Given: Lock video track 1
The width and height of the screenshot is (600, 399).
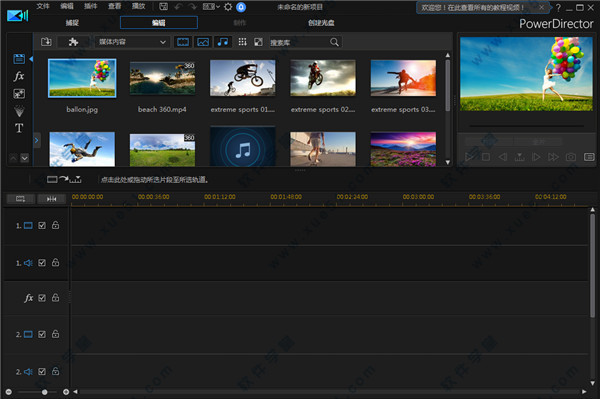Looking at the screenshot, I should coord(55,225).
